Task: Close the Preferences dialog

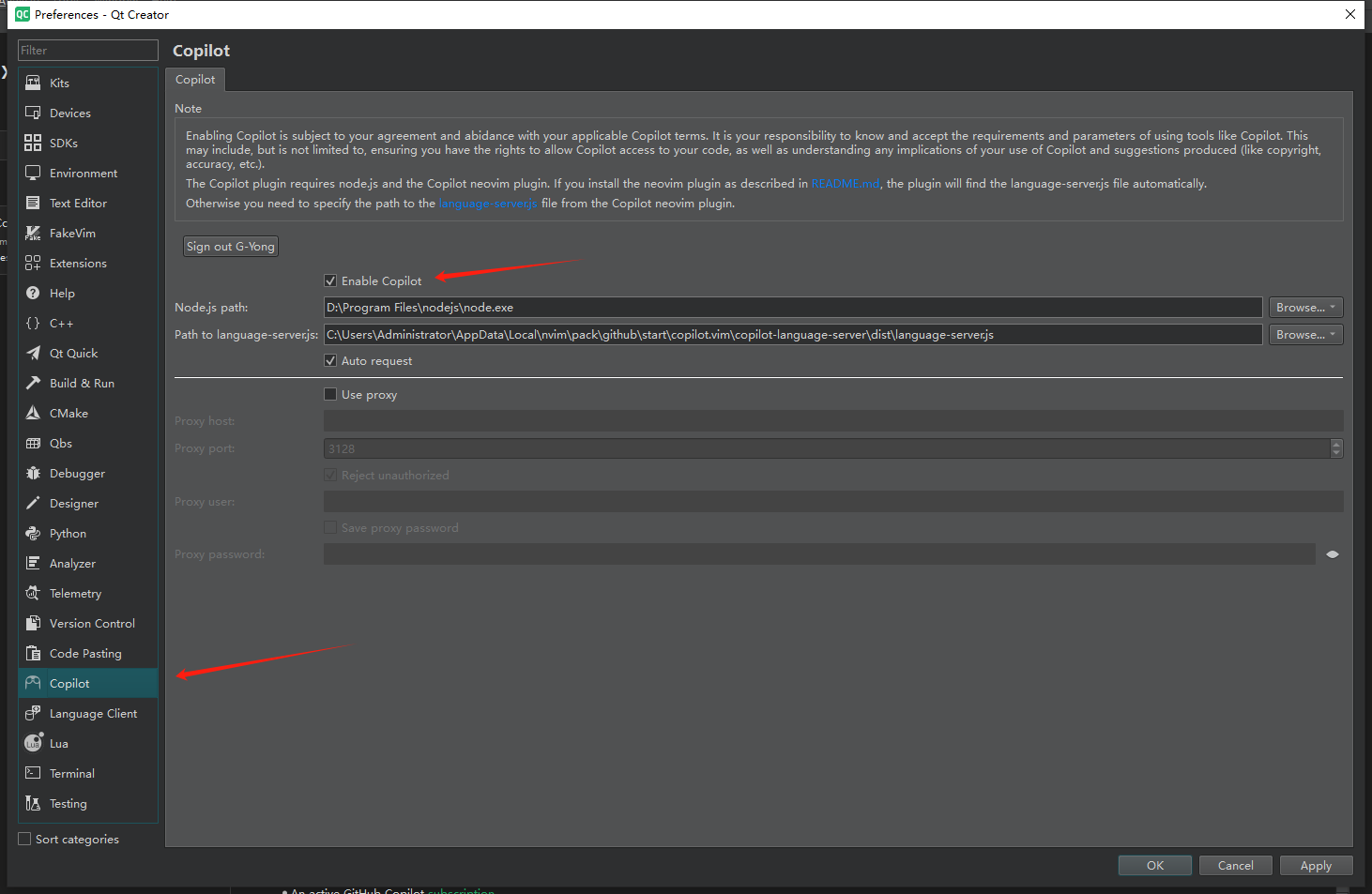Action: coord(1349,14)
